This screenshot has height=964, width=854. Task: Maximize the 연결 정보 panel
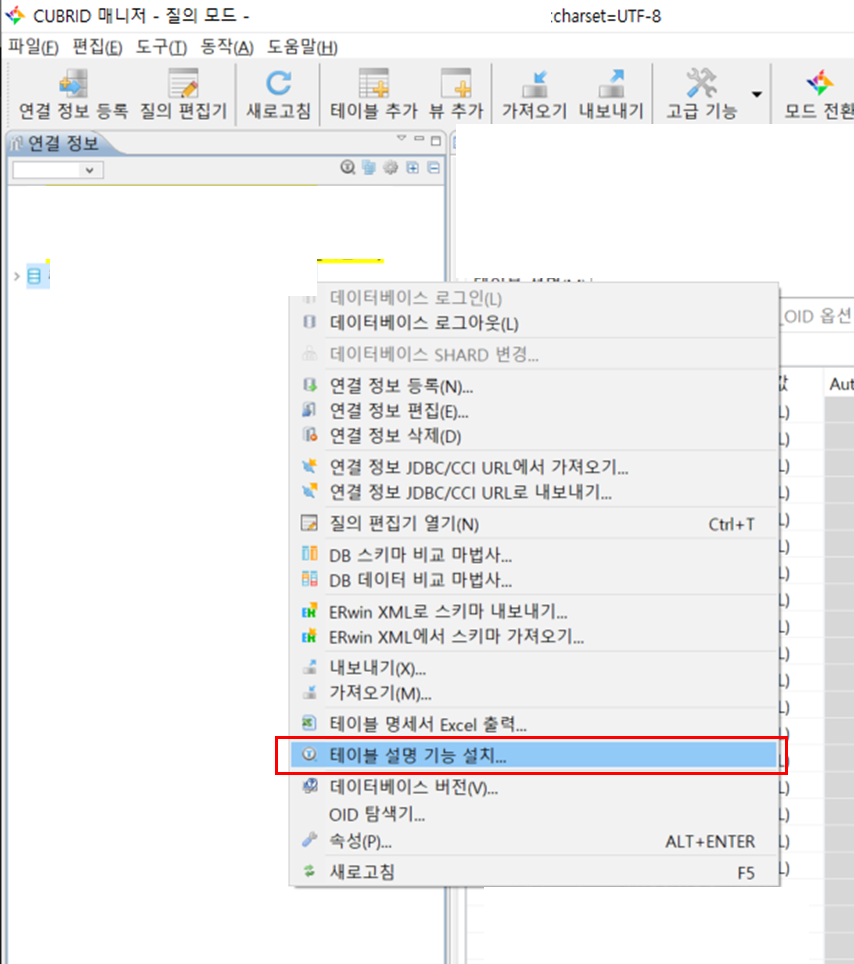(x=436, y=140)
